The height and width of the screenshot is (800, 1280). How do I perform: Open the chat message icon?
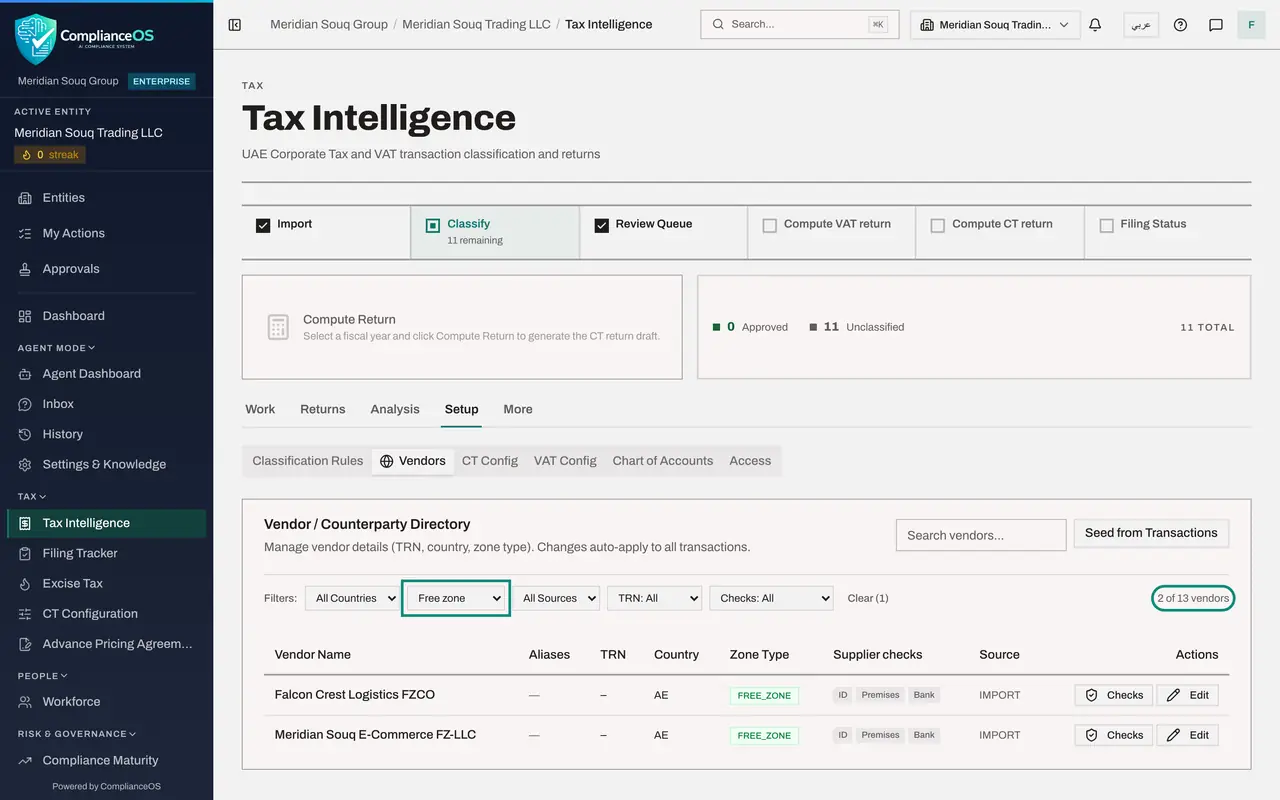1216,25
